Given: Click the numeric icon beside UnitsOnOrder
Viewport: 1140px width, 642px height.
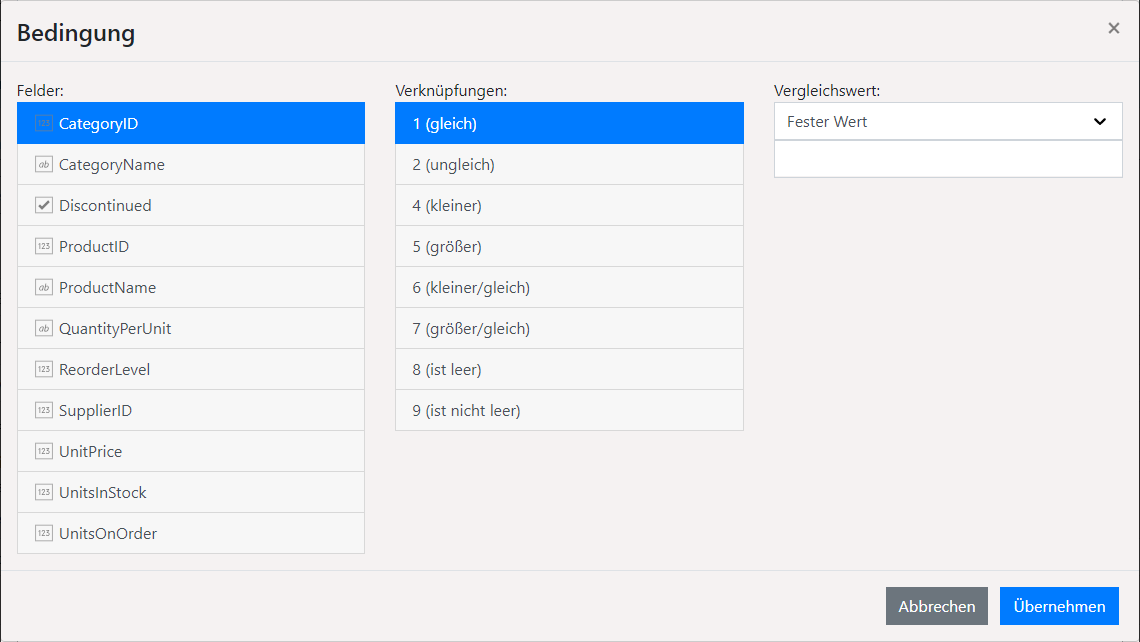Looking at the screenshot, I should coord(43,534).
